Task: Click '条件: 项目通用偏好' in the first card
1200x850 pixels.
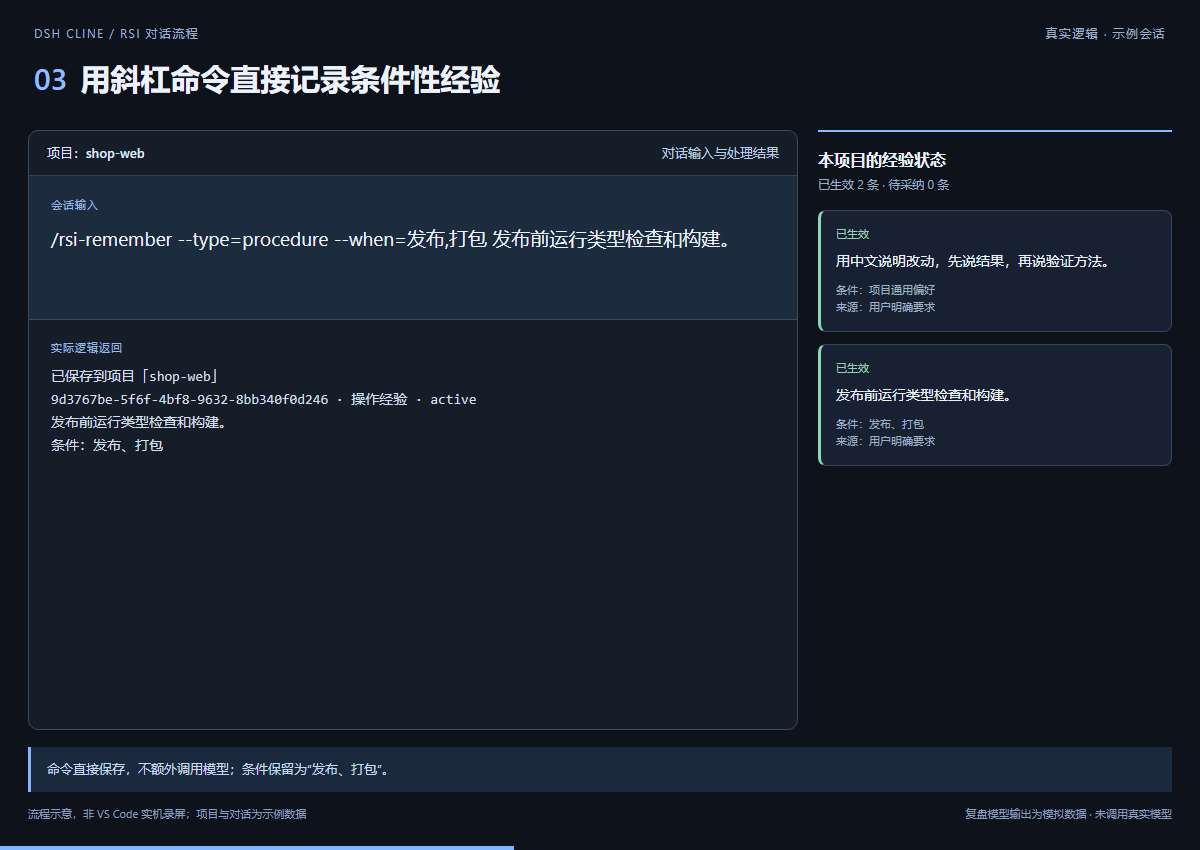Action: coord(885,290)
